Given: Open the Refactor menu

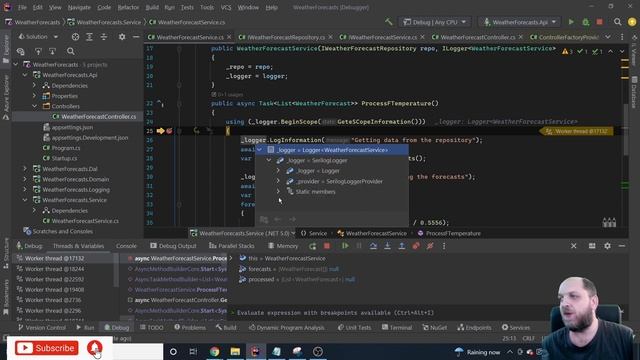Looking at the screenshot, I should tap(128, 7).
